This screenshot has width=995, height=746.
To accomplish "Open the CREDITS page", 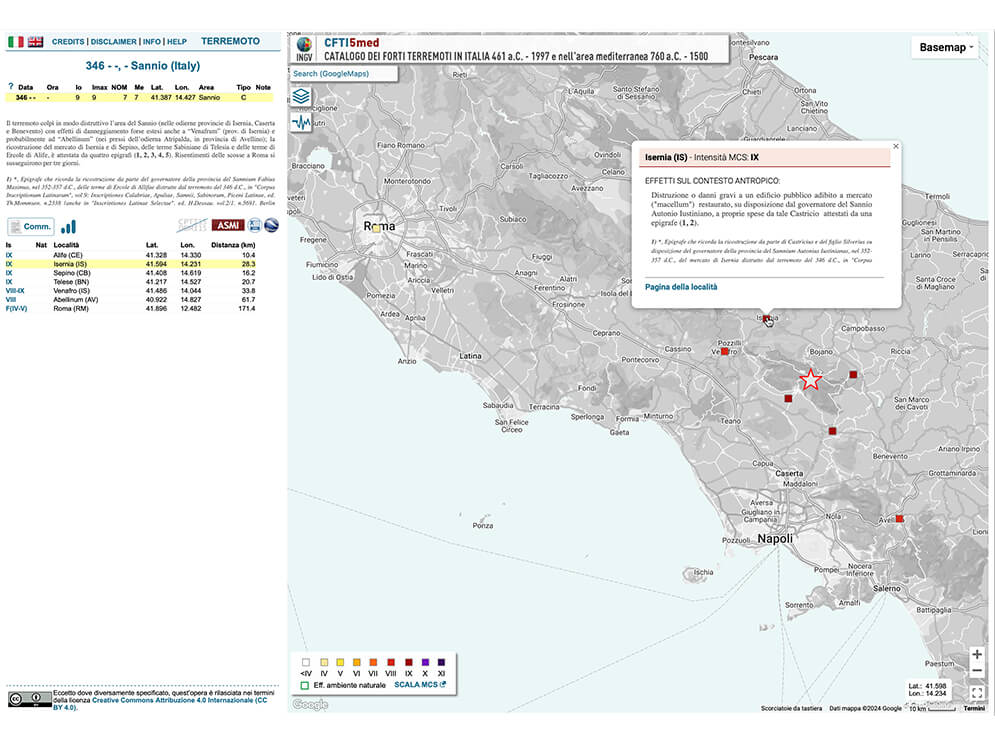I will pyautogui.click(x=68, y=42).
